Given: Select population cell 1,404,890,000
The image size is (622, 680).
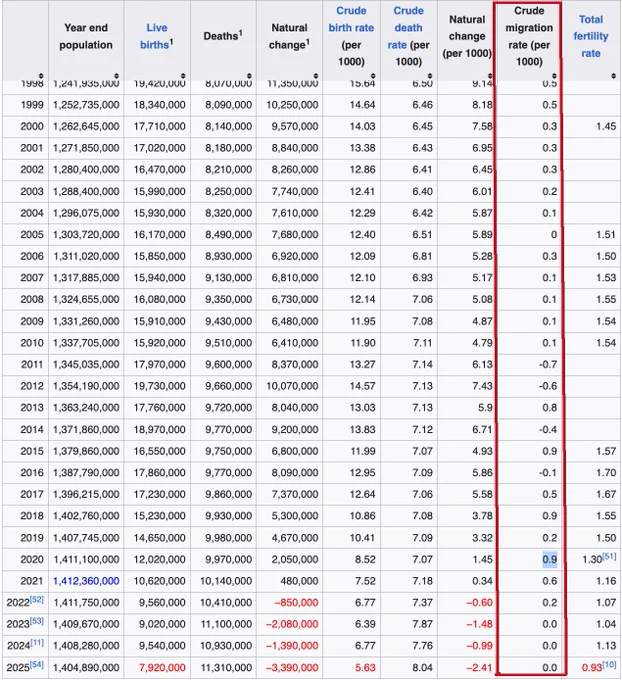Looking at the screenshot, I should pyautogui.click(x=86, y=668).
